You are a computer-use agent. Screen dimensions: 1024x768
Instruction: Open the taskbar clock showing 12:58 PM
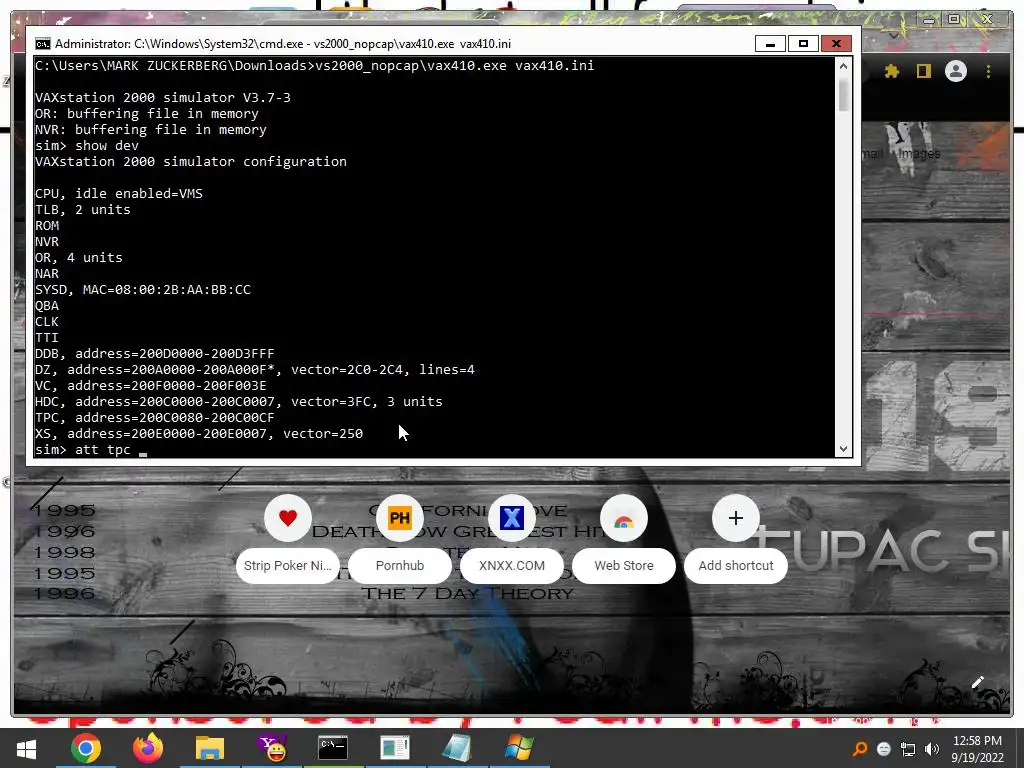pos(977,749)
